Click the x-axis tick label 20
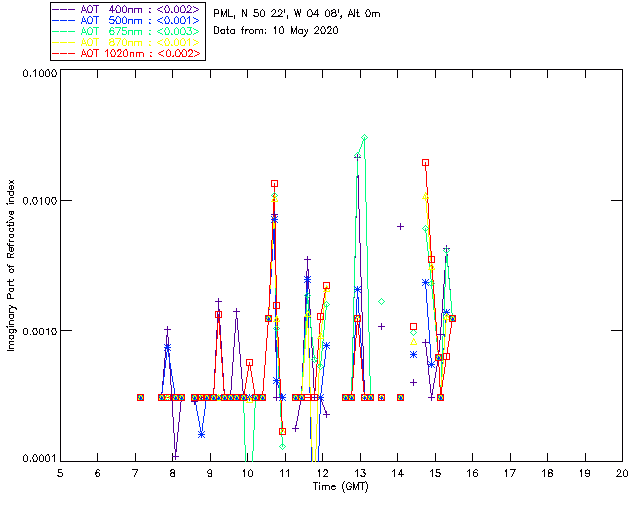640x512 pixels. [x=621, y=472]
